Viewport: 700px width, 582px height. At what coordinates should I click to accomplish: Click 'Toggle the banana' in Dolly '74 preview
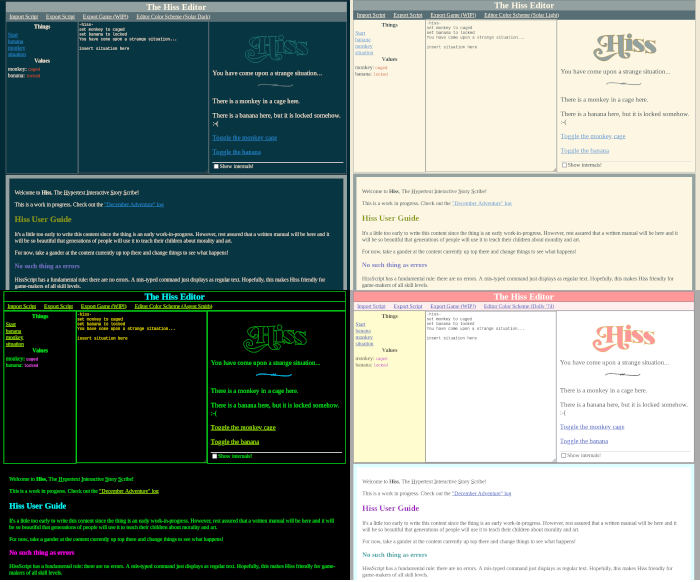584,441
